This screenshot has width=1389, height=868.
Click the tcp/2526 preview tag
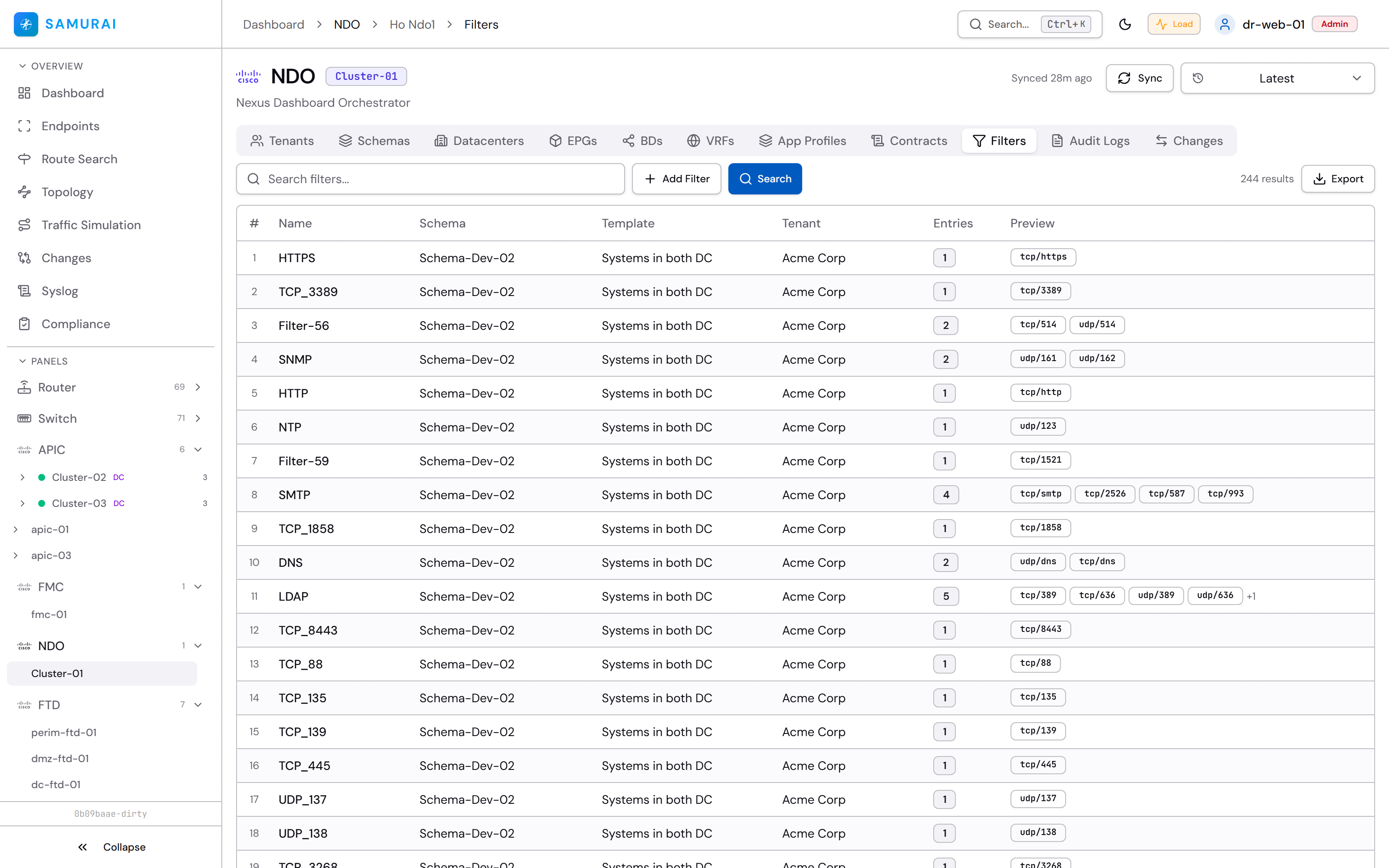coord(1105,494)
